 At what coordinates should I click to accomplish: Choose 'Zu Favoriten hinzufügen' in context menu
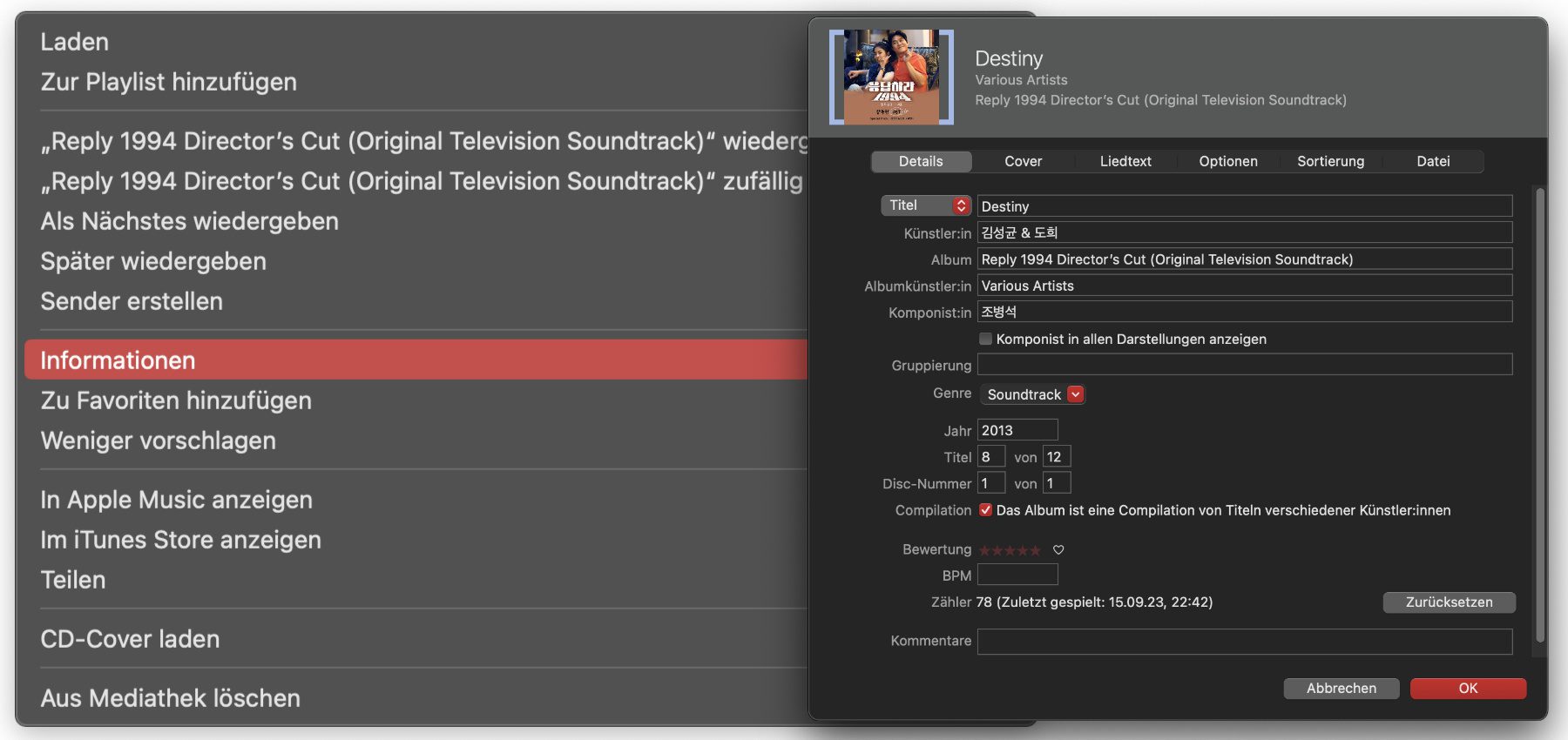(x=176, y=400)
